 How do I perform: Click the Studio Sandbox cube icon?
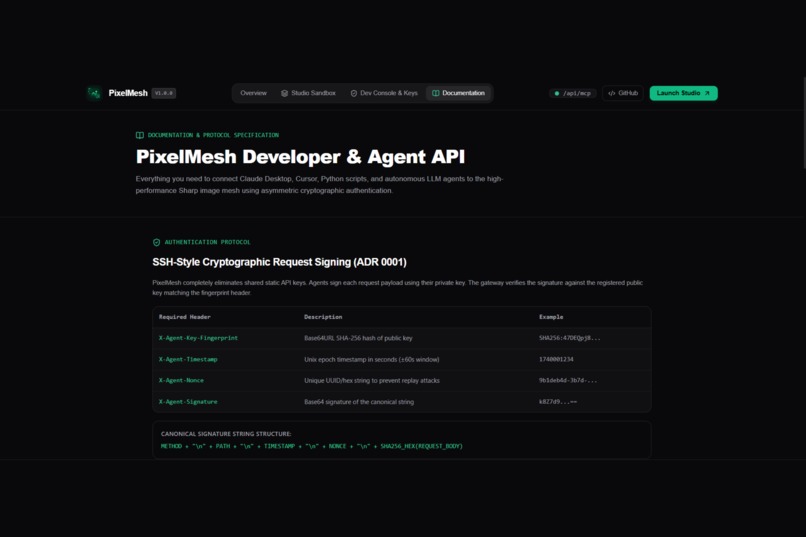pos(284,93)
